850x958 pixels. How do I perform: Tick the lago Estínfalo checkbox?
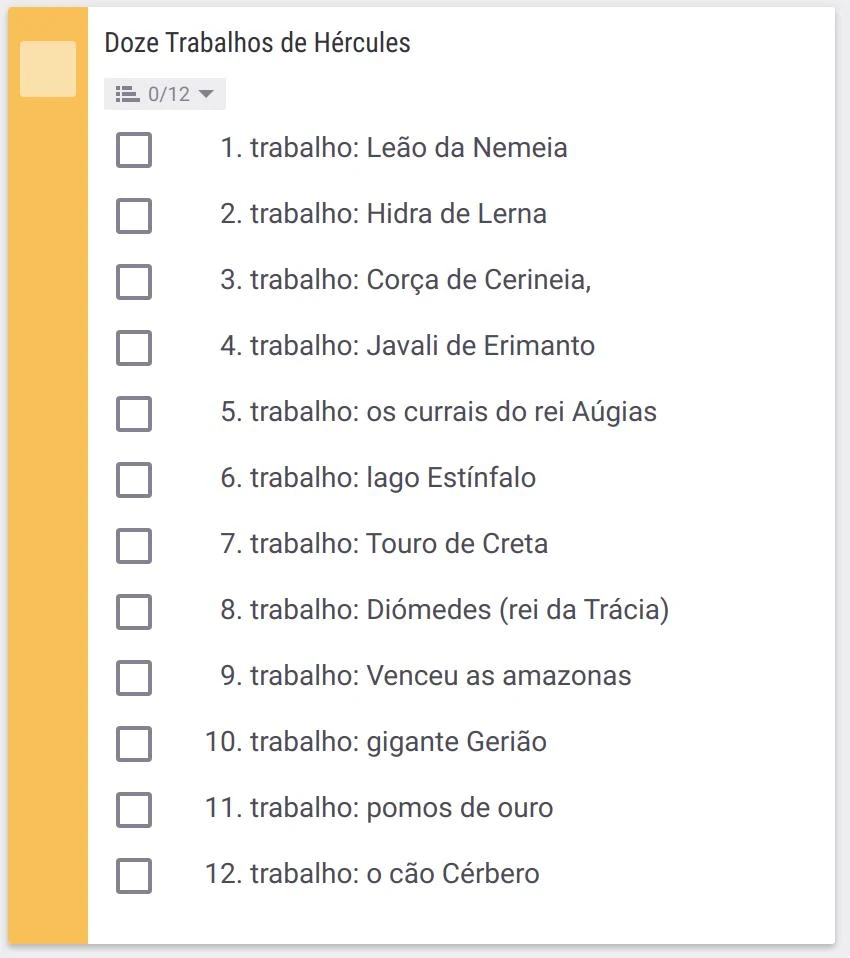tap(134, 480)
